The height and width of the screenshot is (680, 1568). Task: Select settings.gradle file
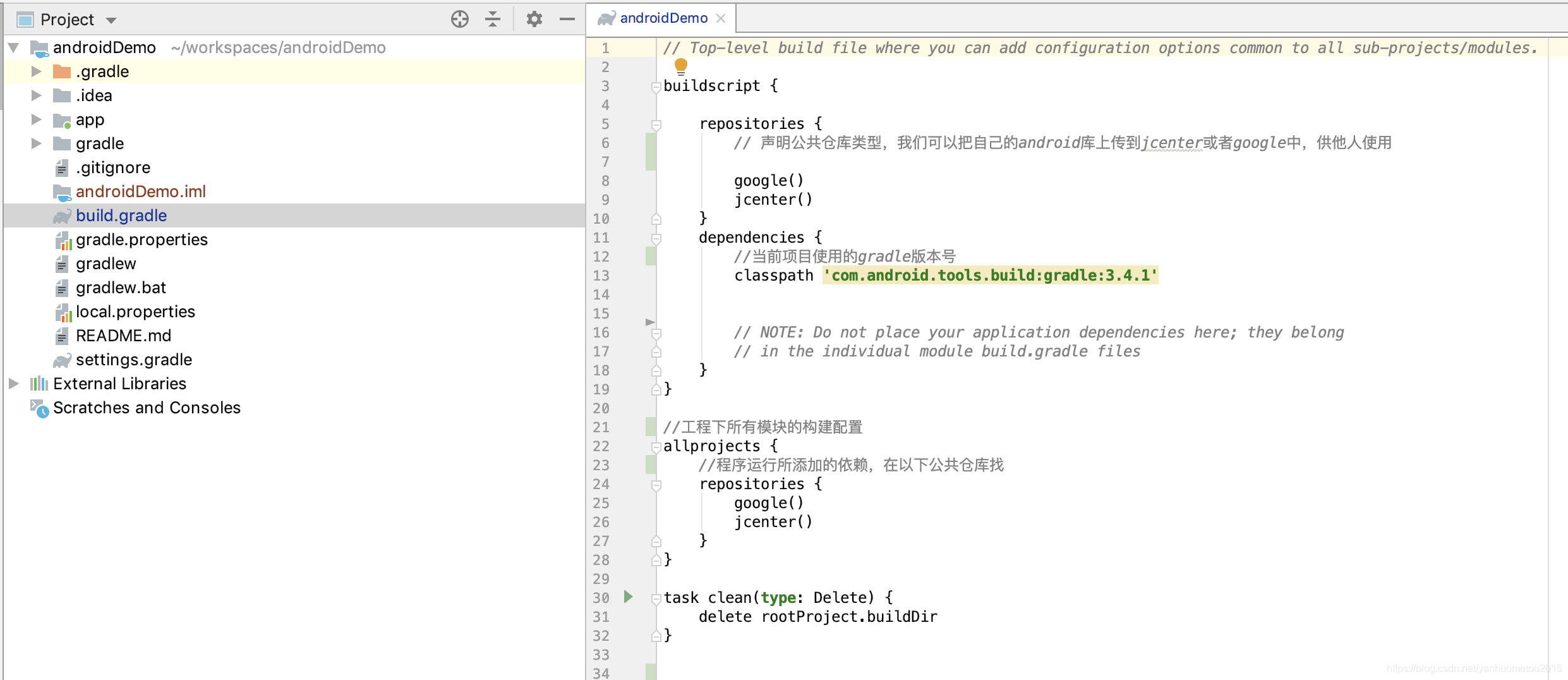point(134,360)
